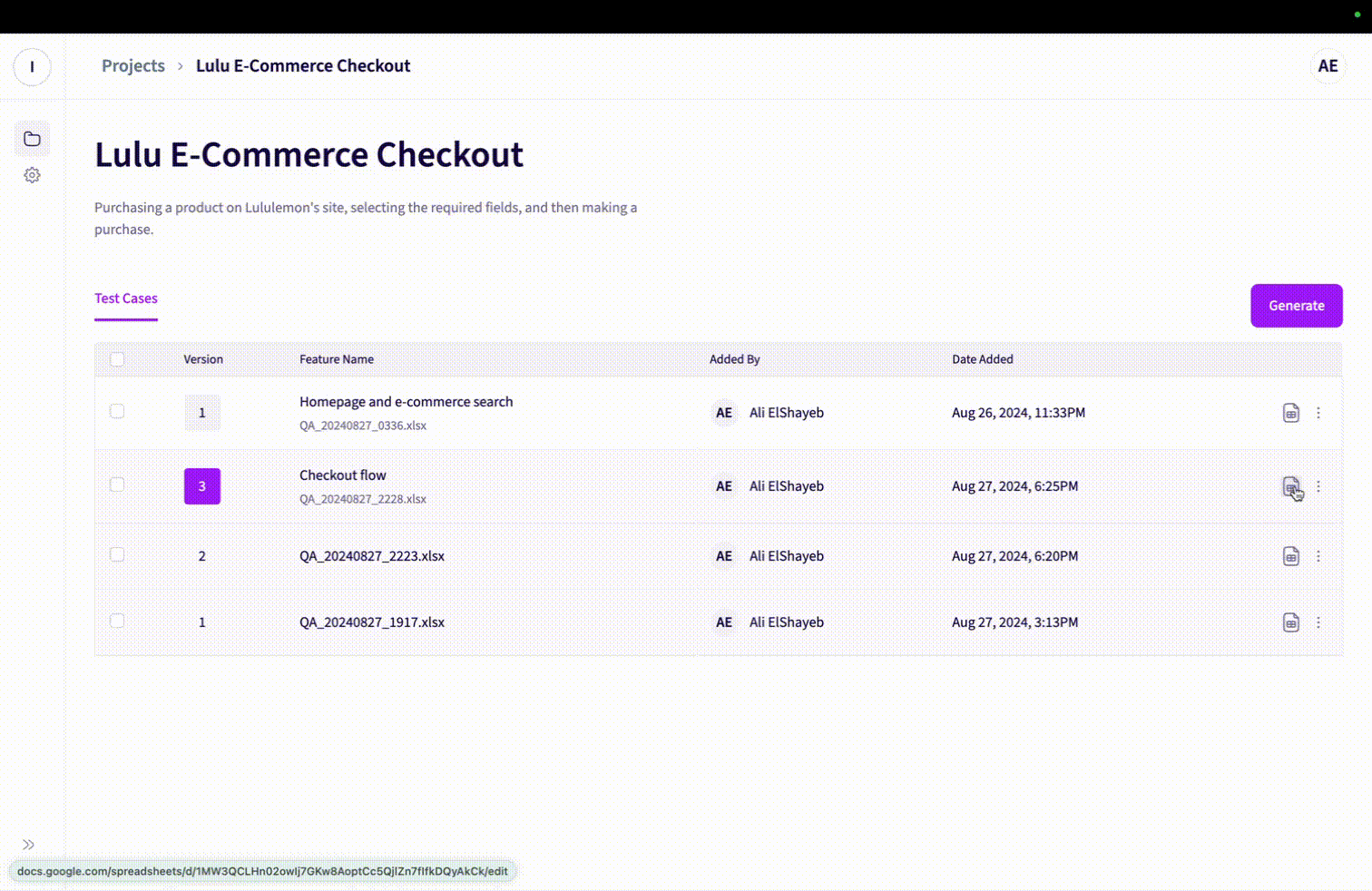Open more options for QA_20240827_1917.xlsx row
This screenshot has width=1372, height=891.
(x=1318, y=622)
